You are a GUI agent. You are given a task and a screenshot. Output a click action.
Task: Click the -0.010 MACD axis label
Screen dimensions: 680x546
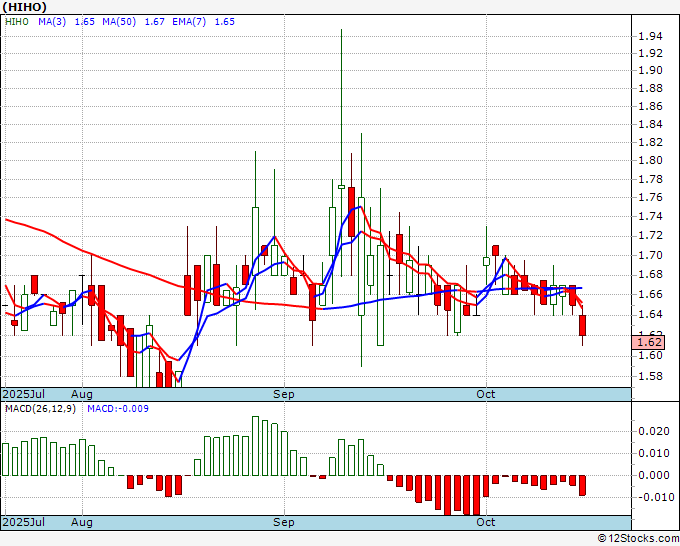pyautogui.click(x=651, y=497)
